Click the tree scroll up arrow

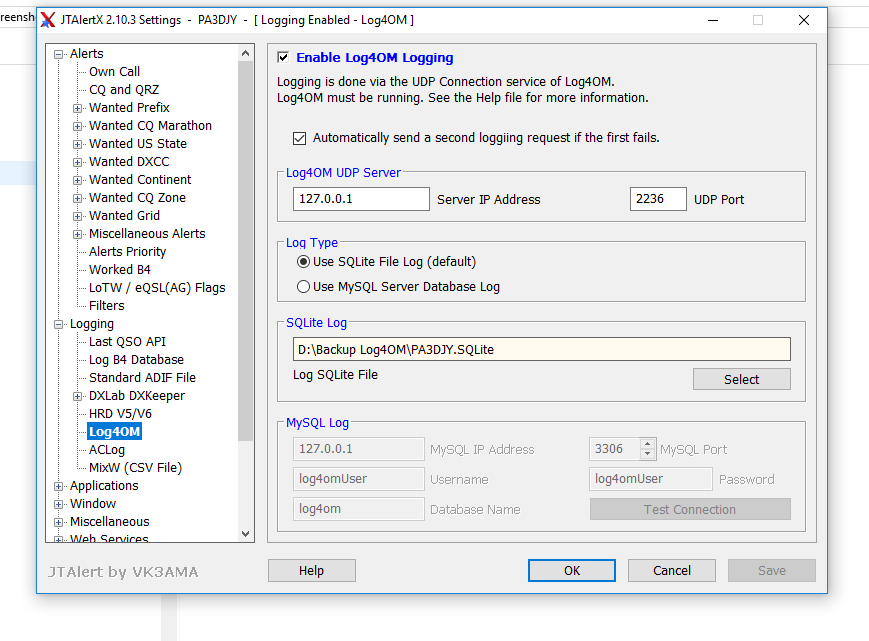coord(246,53)
